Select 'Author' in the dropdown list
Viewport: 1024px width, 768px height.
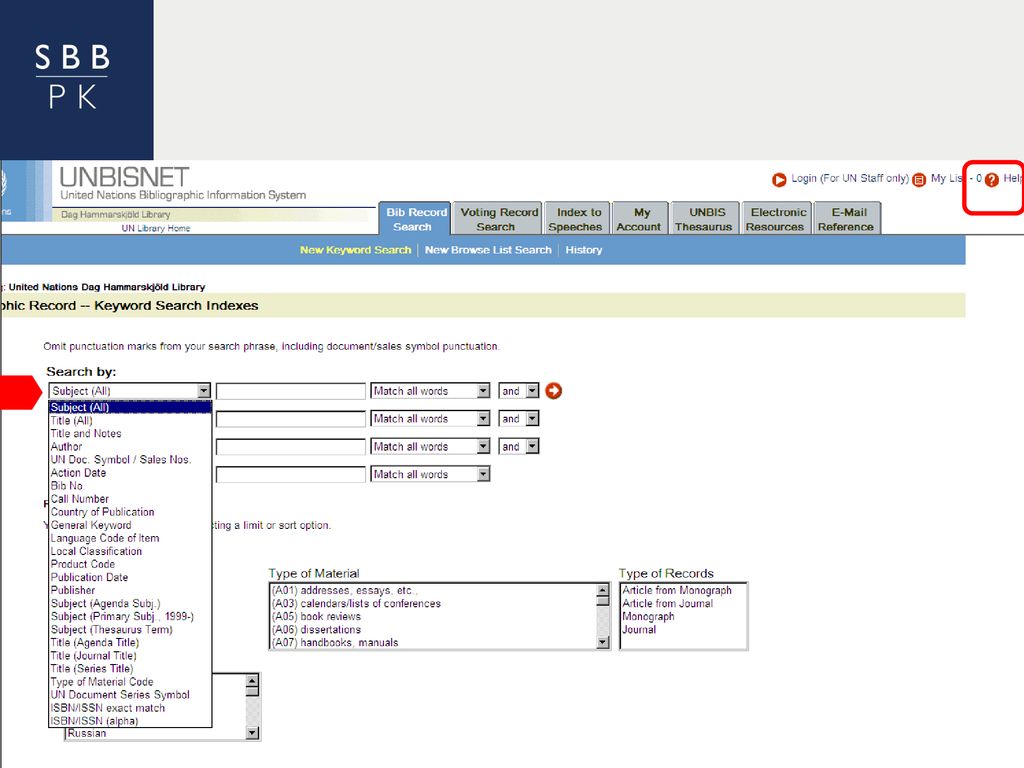130,447
